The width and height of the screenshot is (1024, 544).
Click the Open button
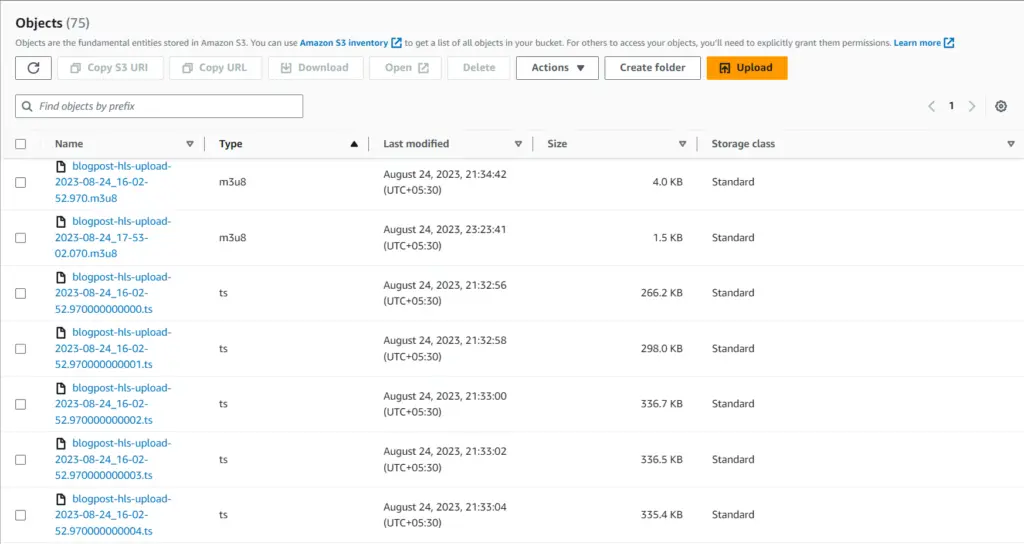(x=406, y=68)
